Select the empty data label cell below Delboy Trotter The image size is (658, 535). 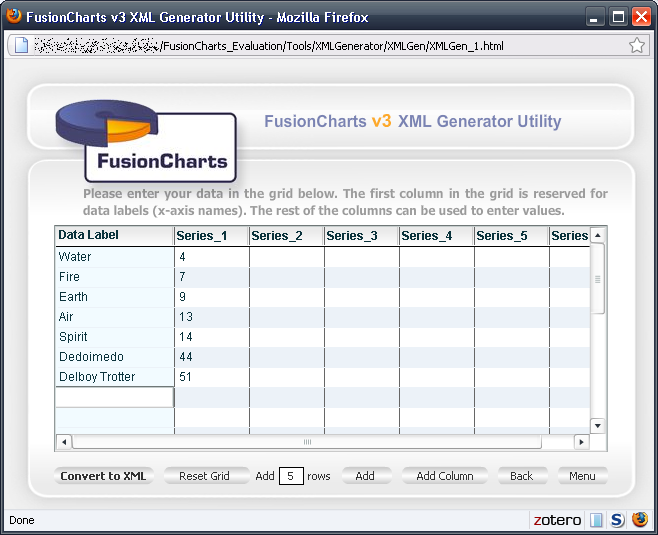[114, 397]
